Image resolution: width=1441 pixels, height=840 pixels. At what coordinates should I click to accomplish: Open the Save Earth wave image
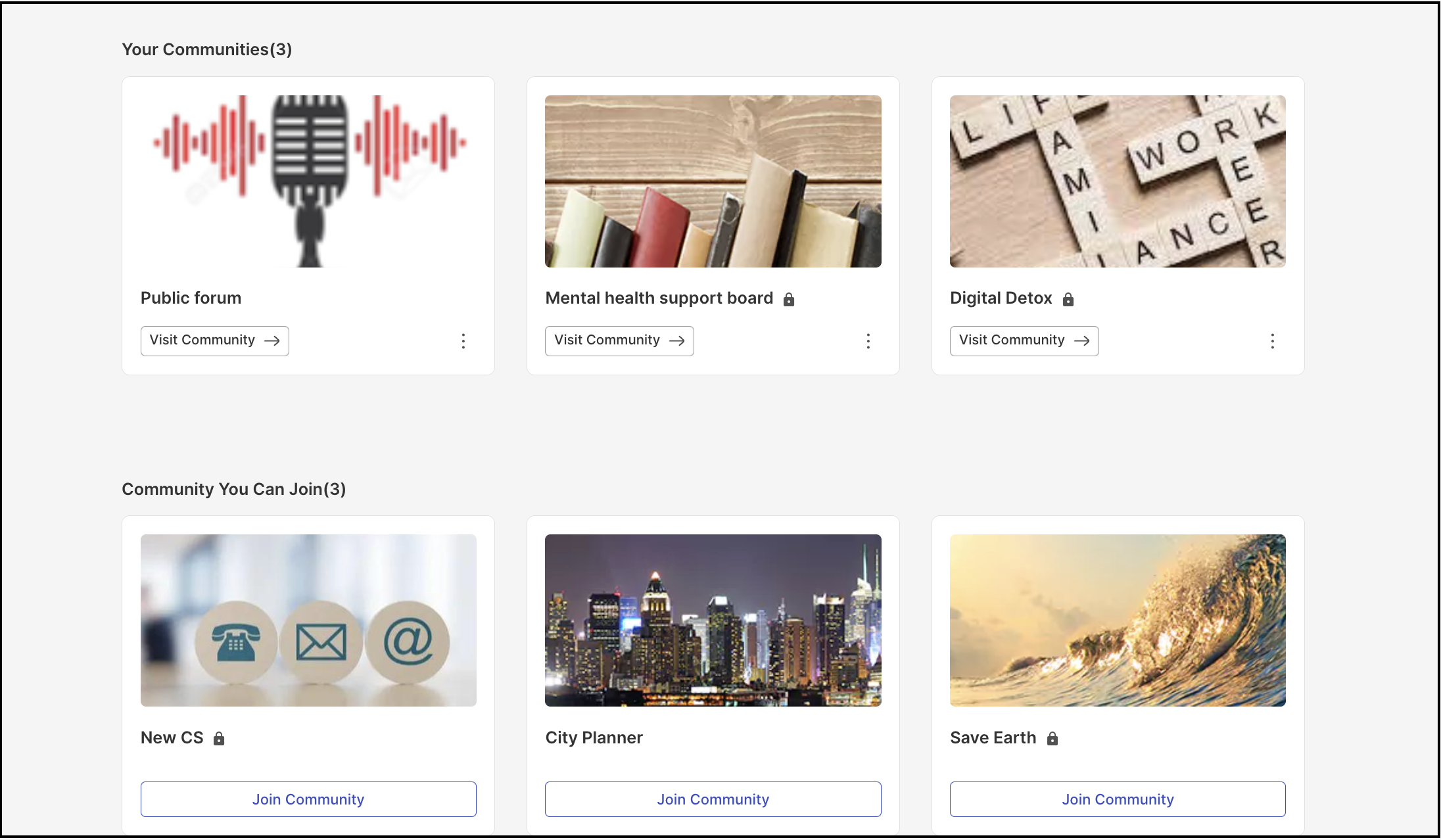1118,620
